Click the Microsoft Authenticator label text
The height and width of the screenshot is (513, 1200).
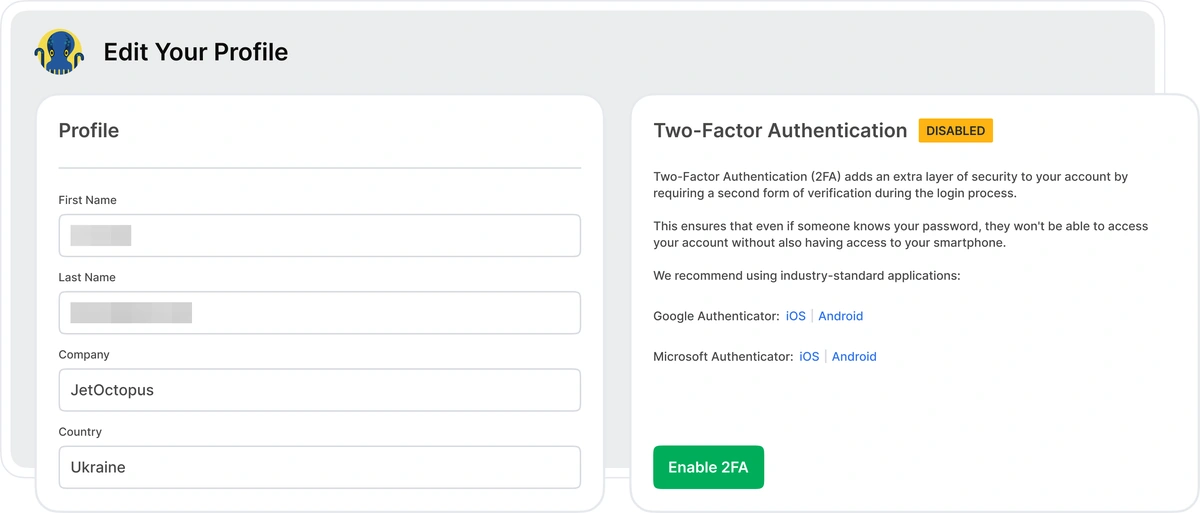(723, 357)
